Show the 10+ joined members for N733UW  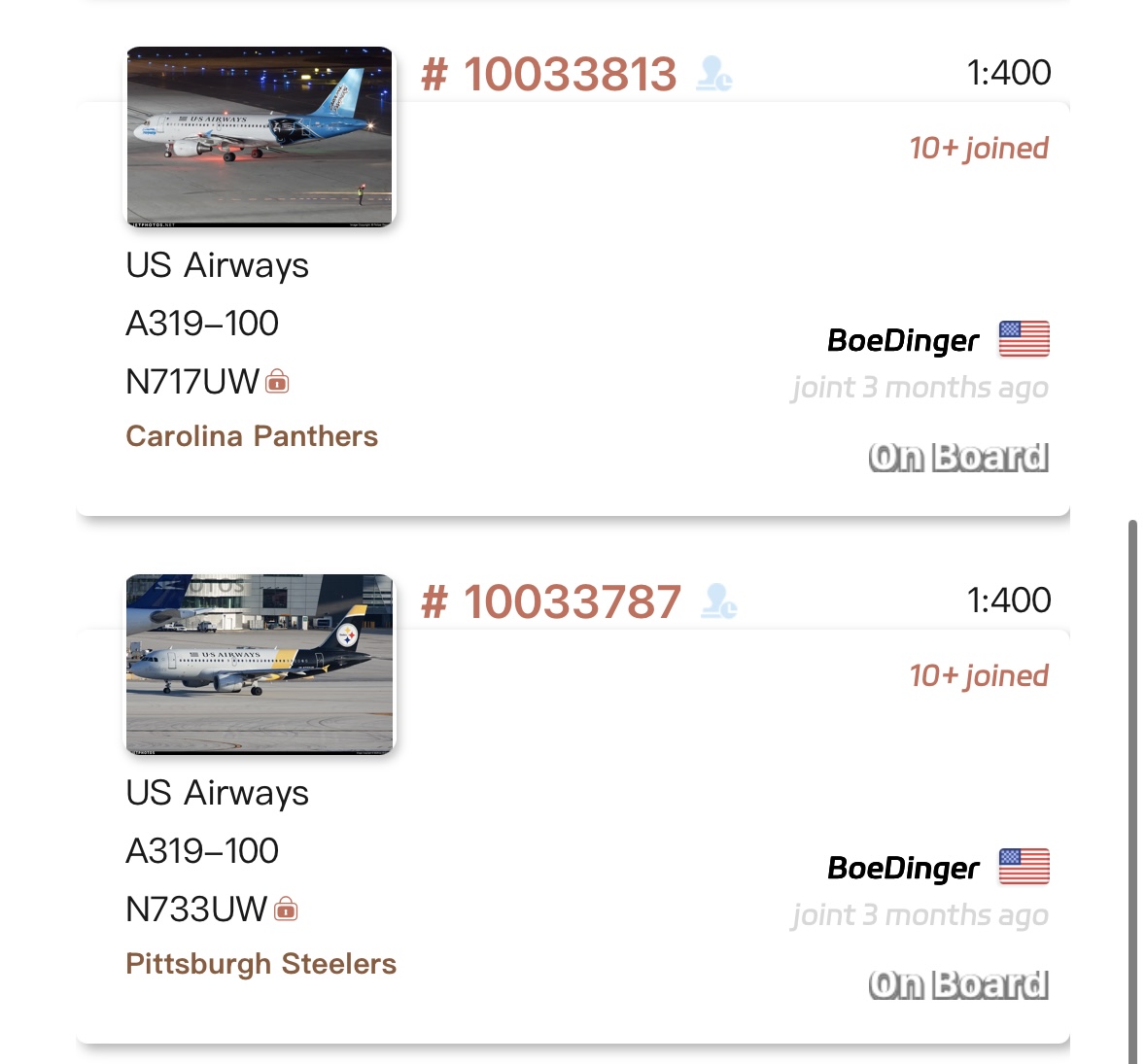[979, 676]
